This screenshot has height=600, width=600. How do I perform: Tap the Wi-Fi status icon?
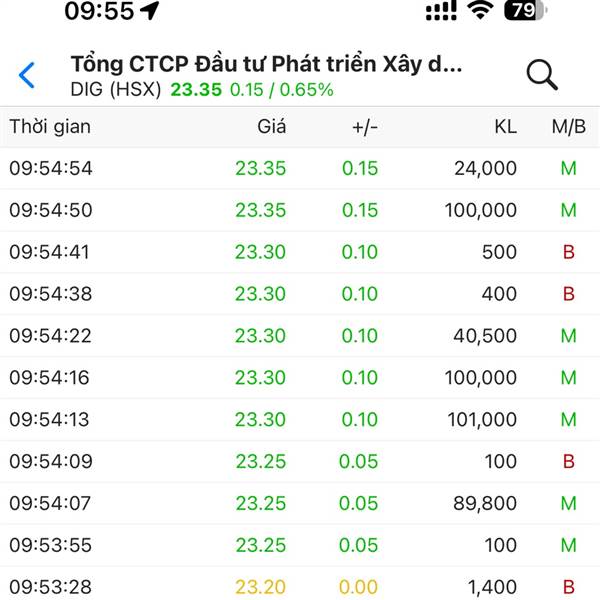tap(481, 10)
